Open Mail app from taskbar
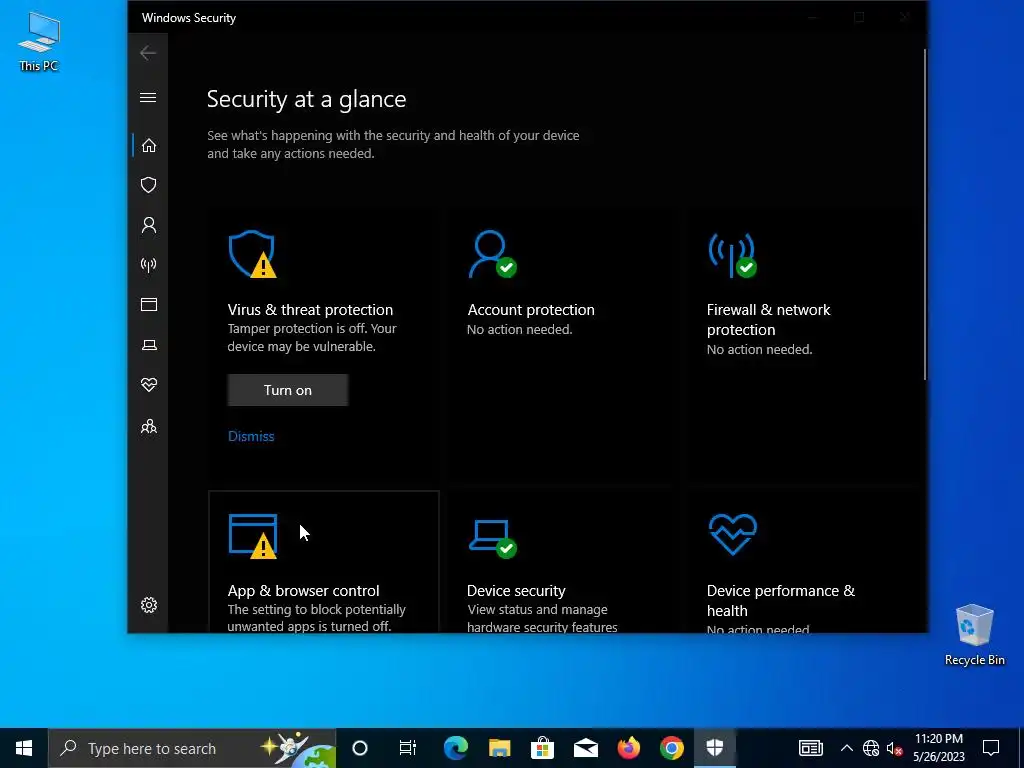The width and height of the screenshot is (1024, 768). pos(586,748)
